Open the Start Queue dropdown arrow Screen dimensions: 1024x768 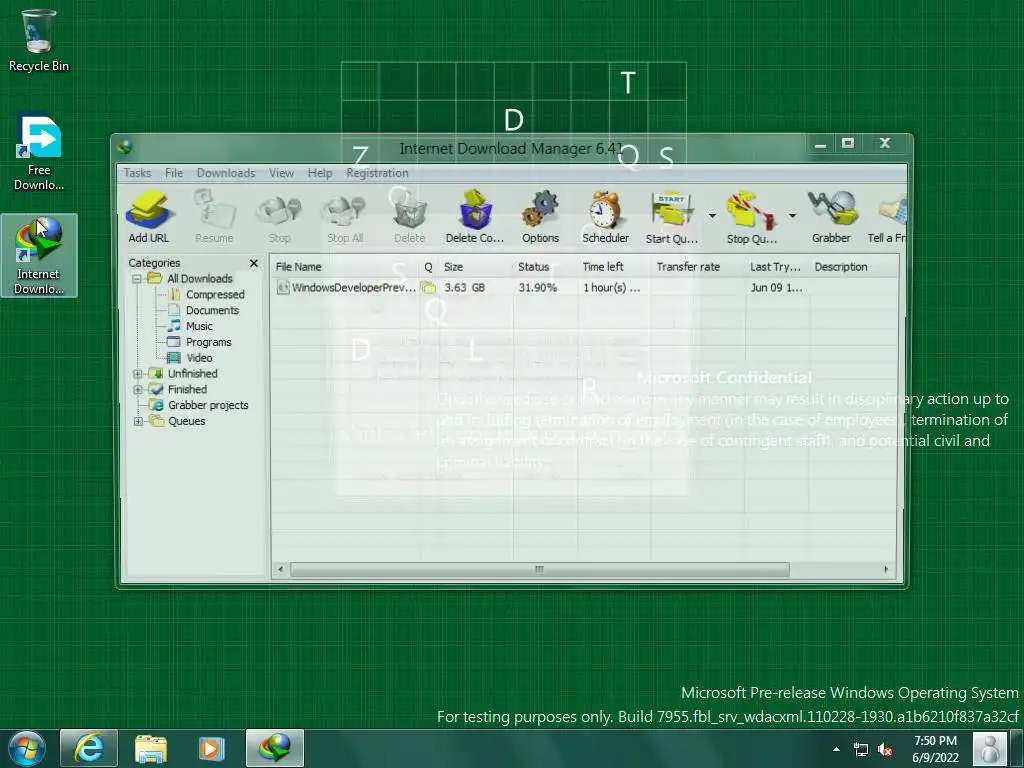coord(712,215)
